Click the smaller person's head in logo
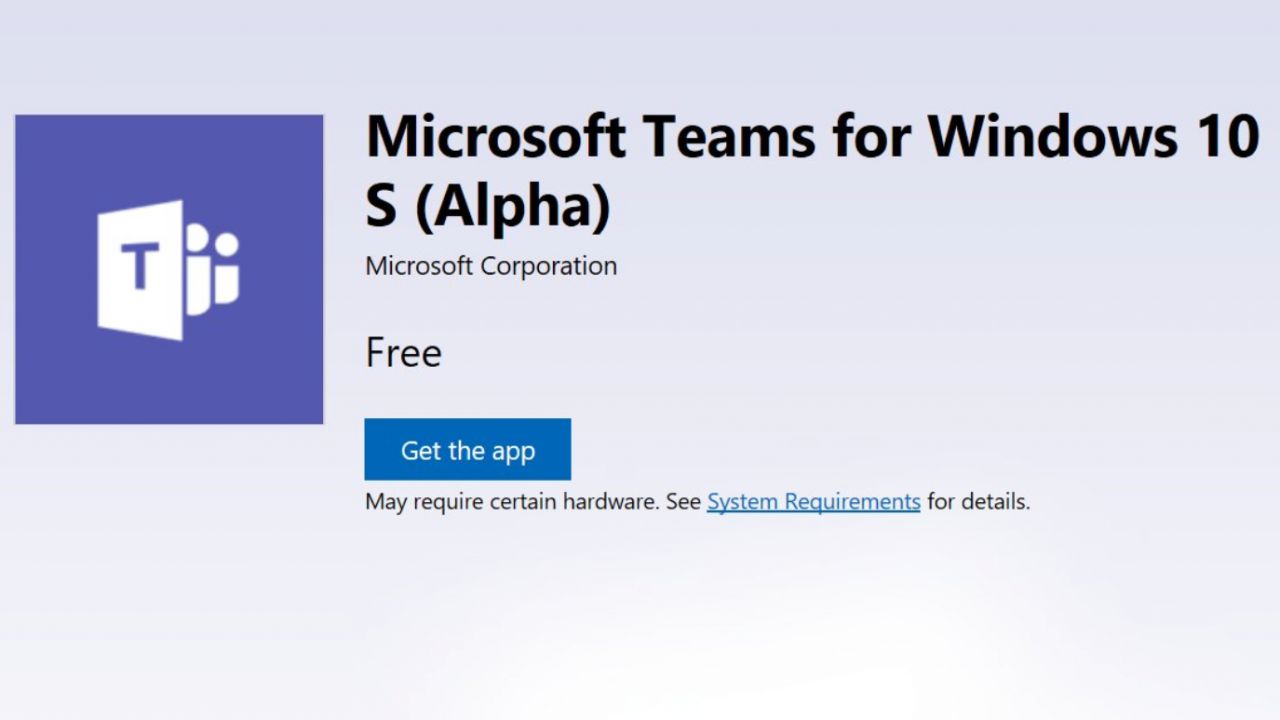1280x720 pixels. tap(227, 246)
